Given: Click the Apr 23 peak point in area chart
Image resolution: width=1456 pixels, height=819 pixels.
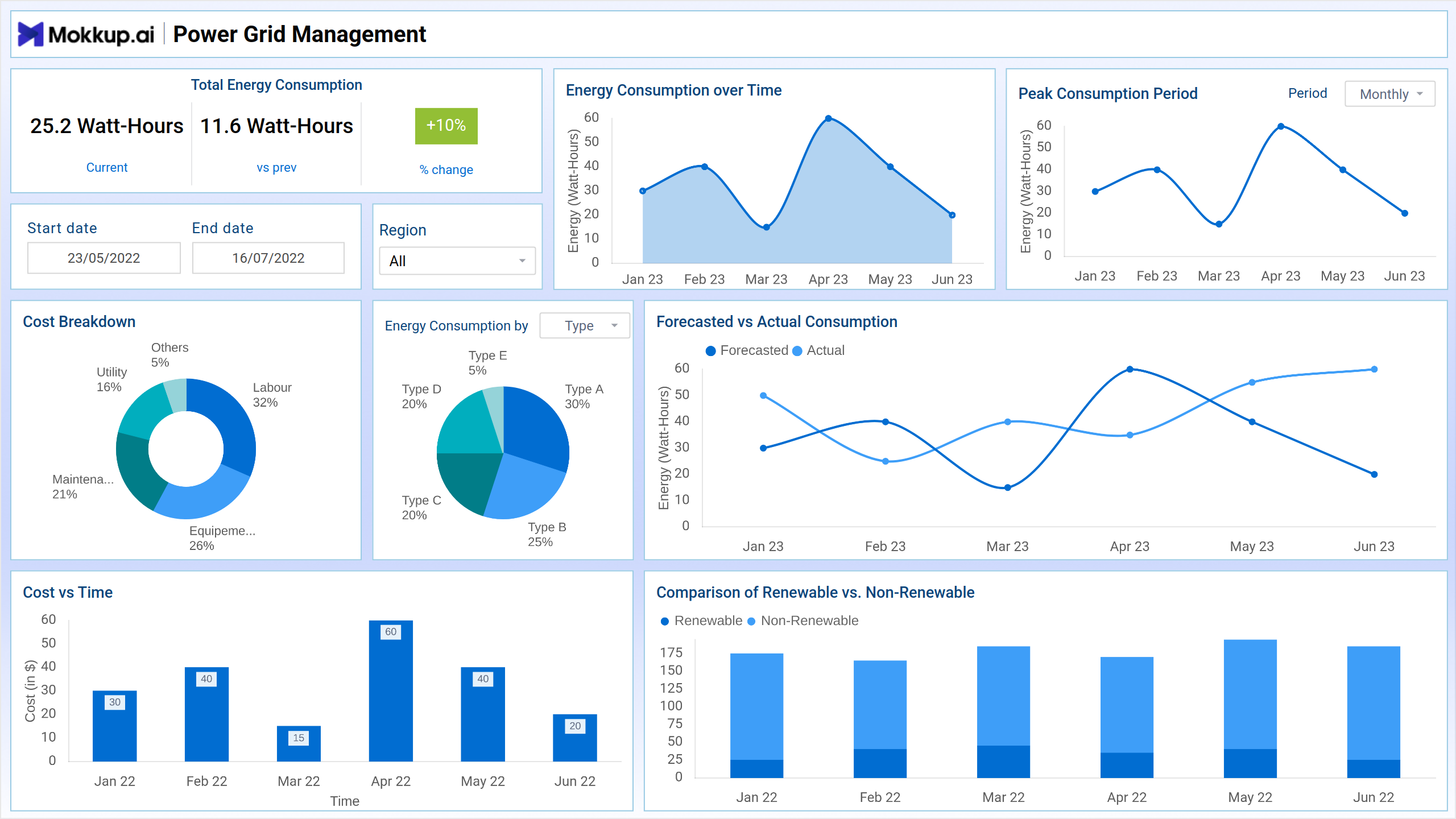Looking at the screenshot, I should 829,118.
